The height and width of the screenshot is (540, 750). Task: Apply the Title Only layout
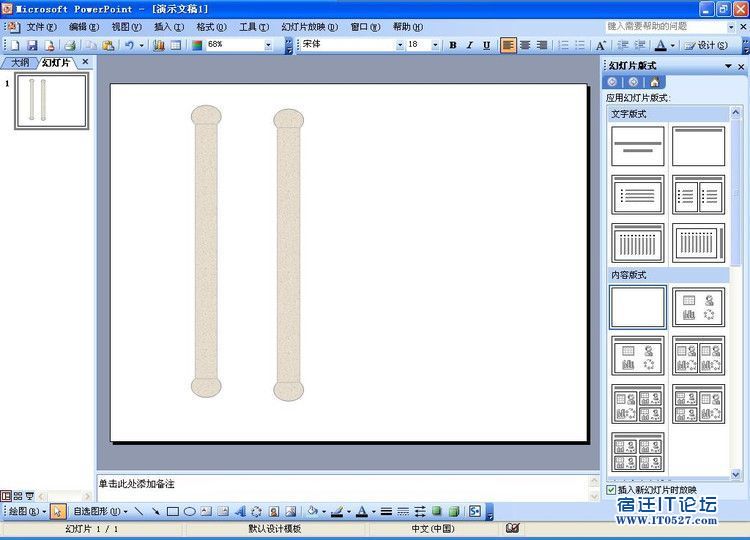tap(698, 146)
